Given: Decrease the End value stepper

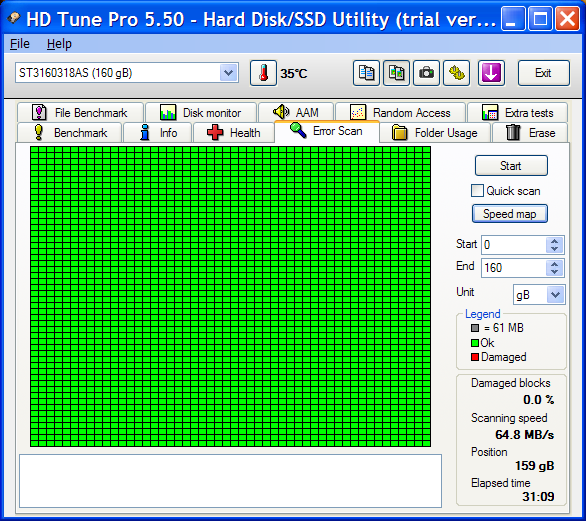Looking at the screenshot, I should [x=555, y=272].
